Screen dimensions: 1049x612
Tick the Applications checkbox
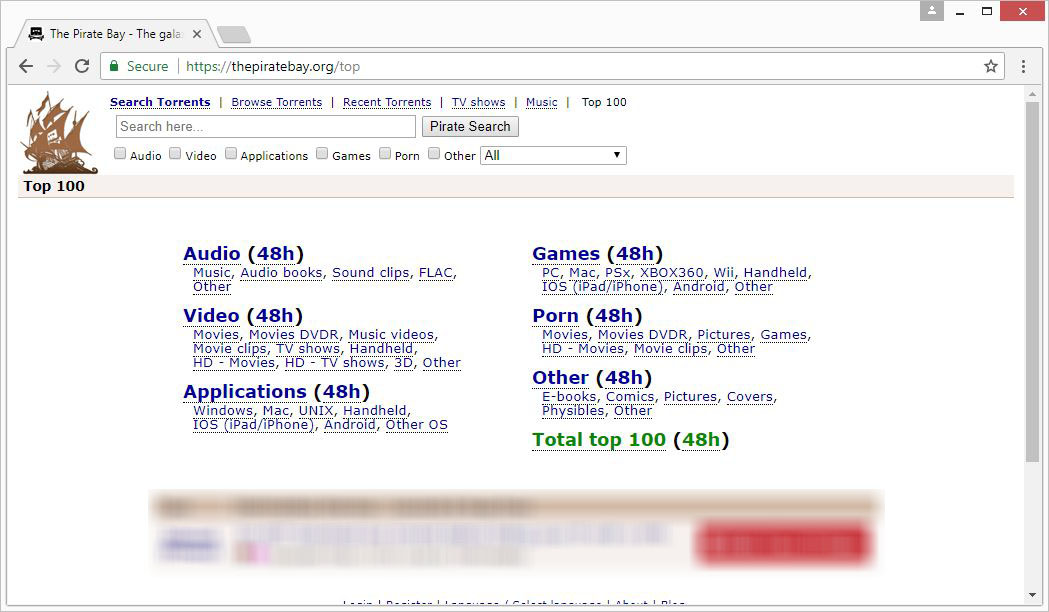click(x=231, y=154)
